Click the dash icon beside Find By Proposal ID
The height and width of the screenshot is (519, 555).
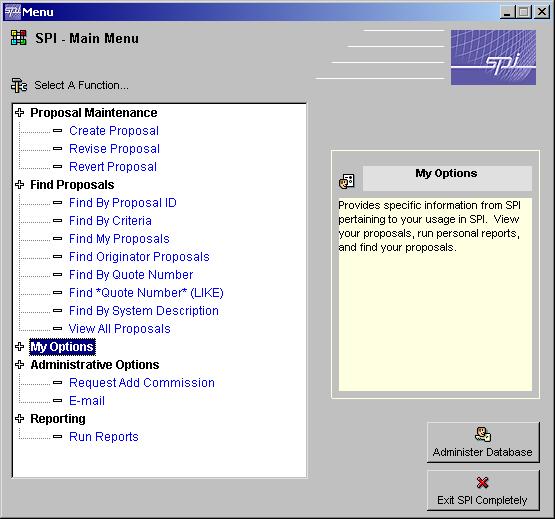tap(57, 203)
